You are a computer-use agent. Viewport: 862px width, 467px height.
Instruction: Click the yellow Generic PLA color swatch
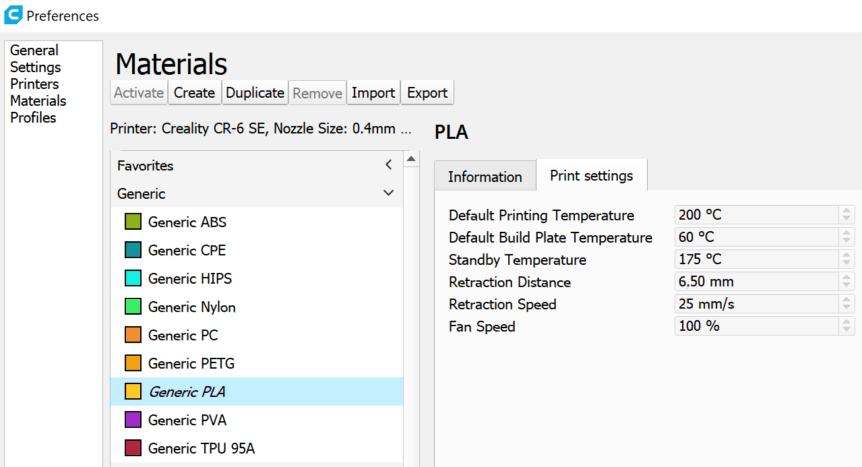pyautogui.click(x=133, y=392)
